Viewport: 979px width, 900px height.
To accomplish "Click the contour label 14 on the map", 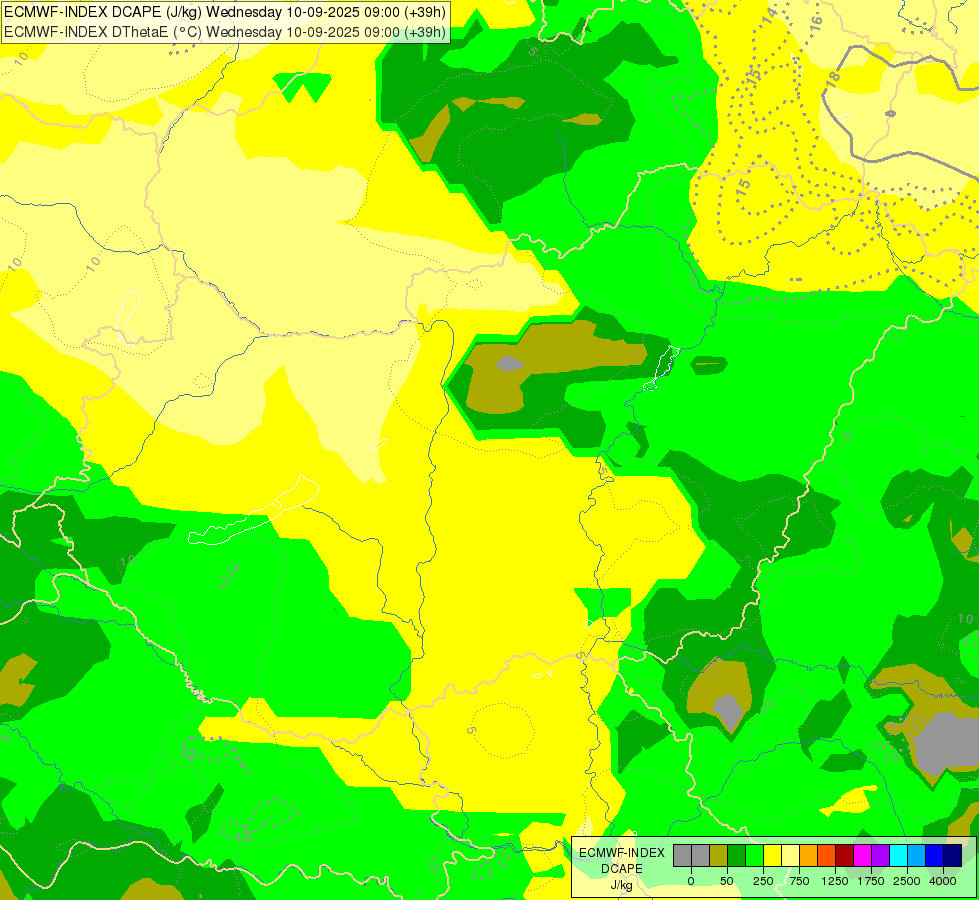I will click(x=770, y=15).
